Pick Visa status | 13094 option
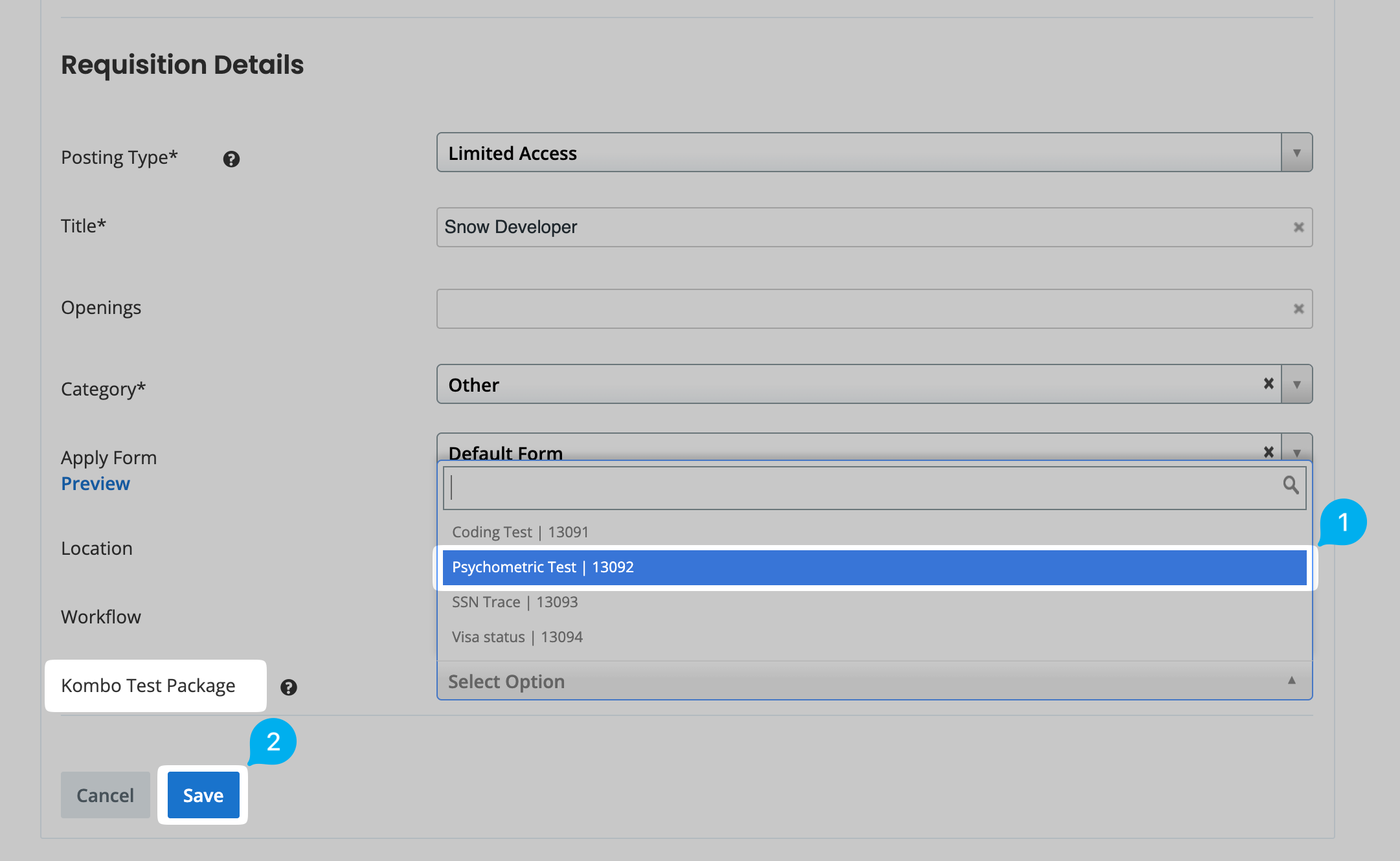The width and height of the screenshot is (1400, 861). click(x=517, y=637)
